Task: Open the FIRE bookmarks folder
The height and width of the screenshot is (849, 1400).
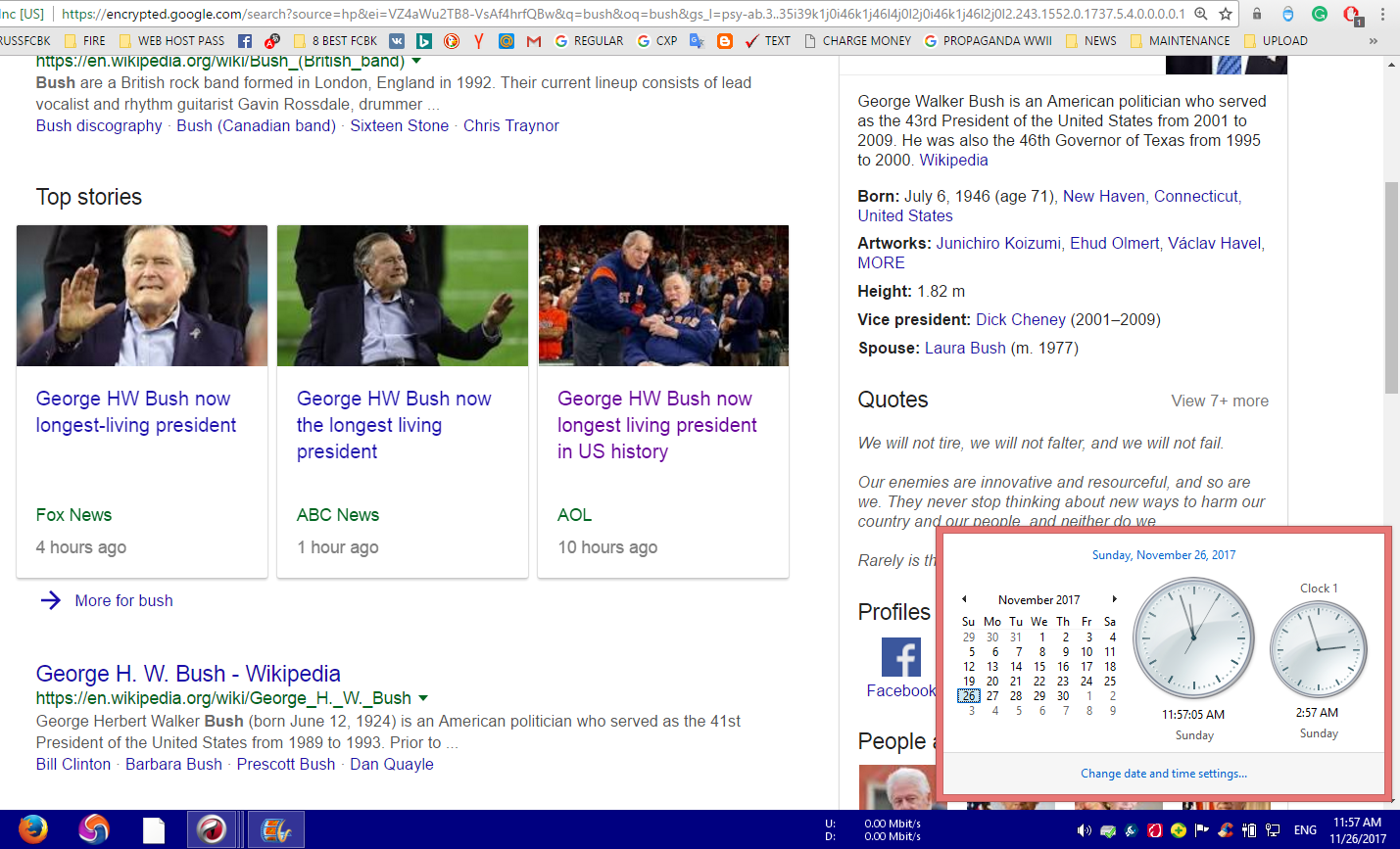Action: coord(85,41)
